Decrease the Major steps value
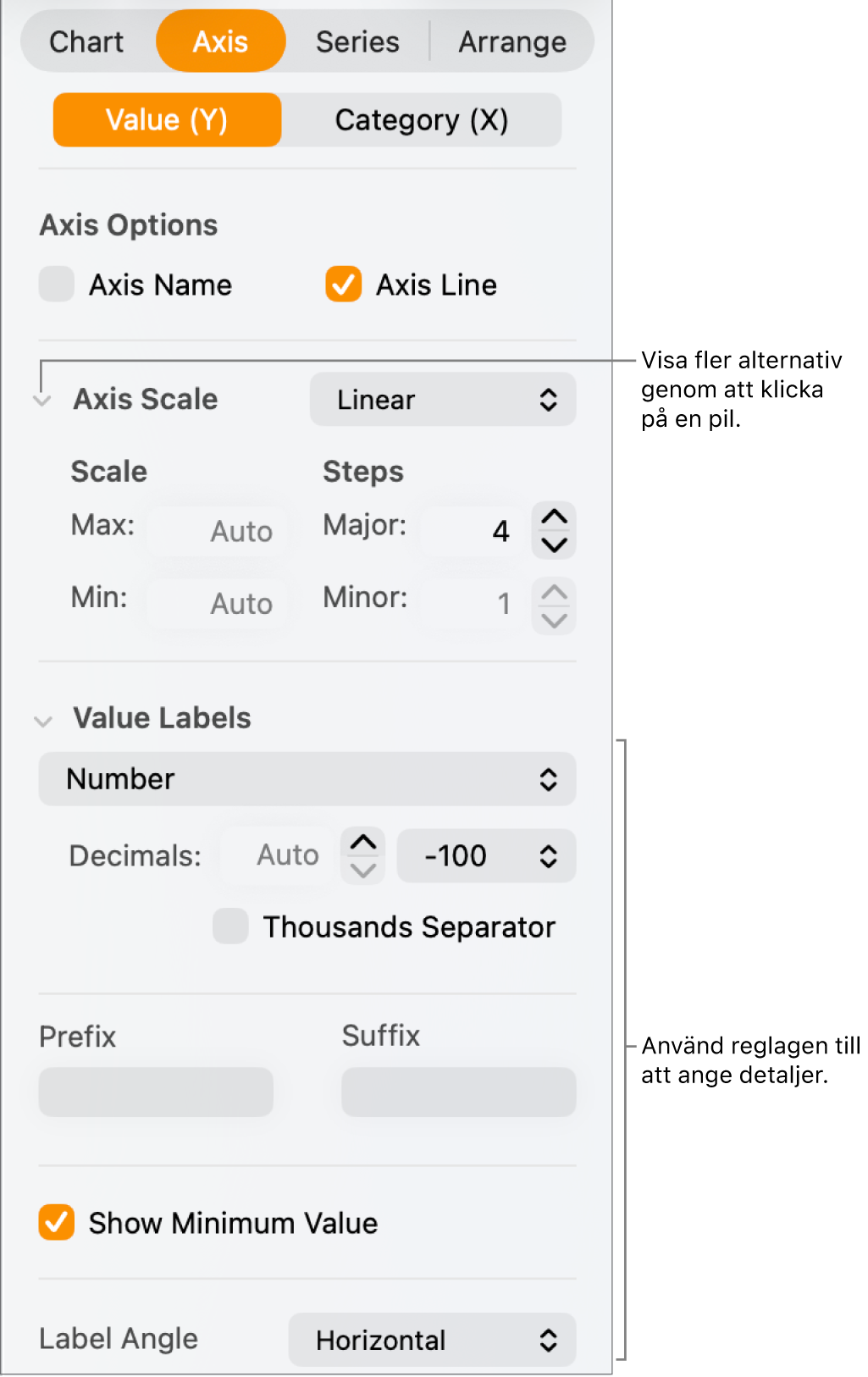 pyautogui.click(x=554, y=545)
